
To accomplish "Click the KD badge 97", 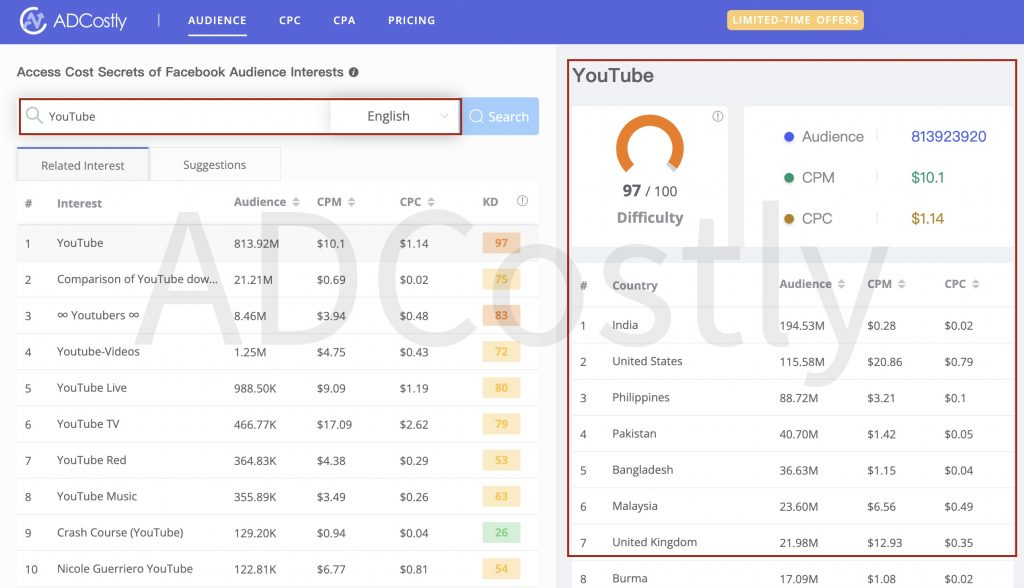I will 501,243.
